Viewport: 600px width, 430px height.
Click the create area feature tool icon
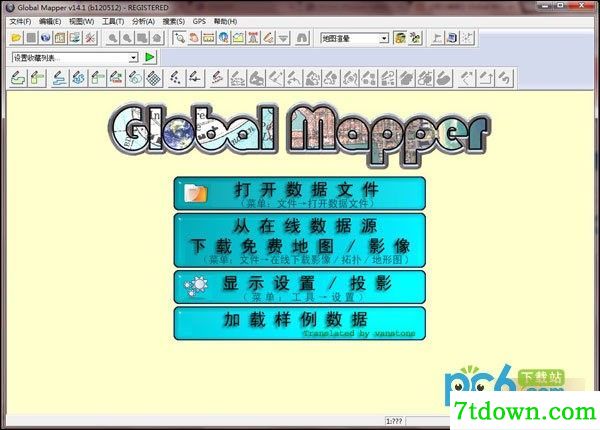point(18,78)
